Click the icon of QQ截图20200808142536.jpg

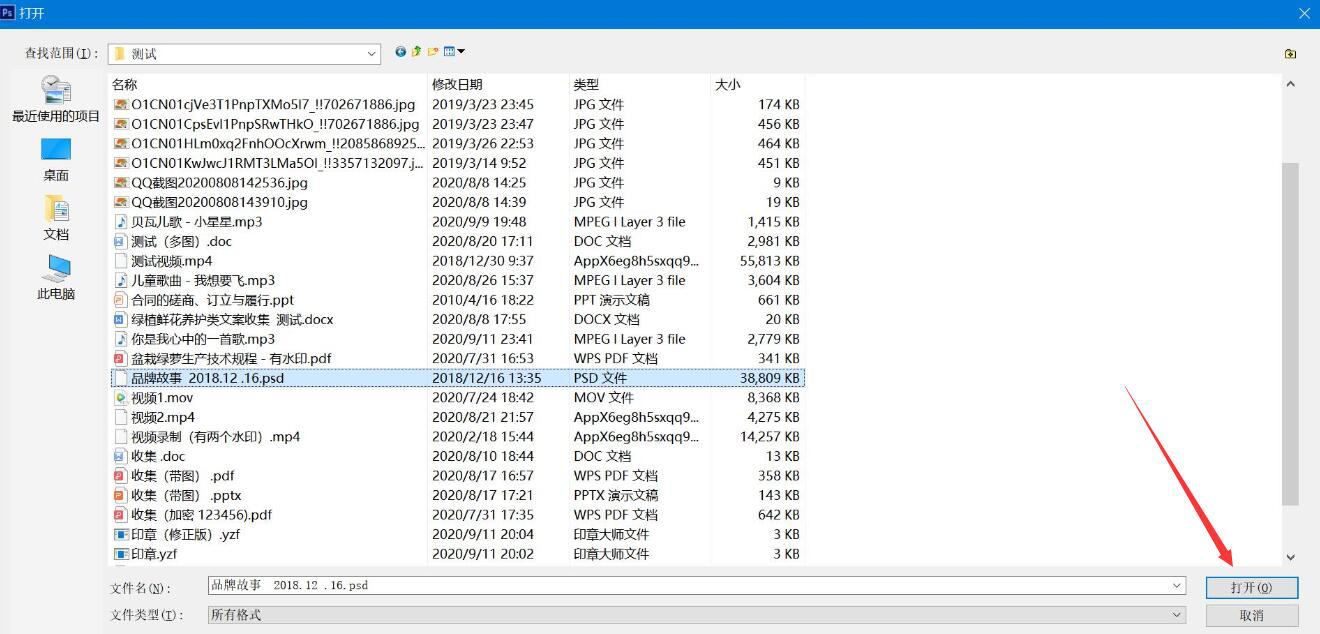click(x=121, y=183)
